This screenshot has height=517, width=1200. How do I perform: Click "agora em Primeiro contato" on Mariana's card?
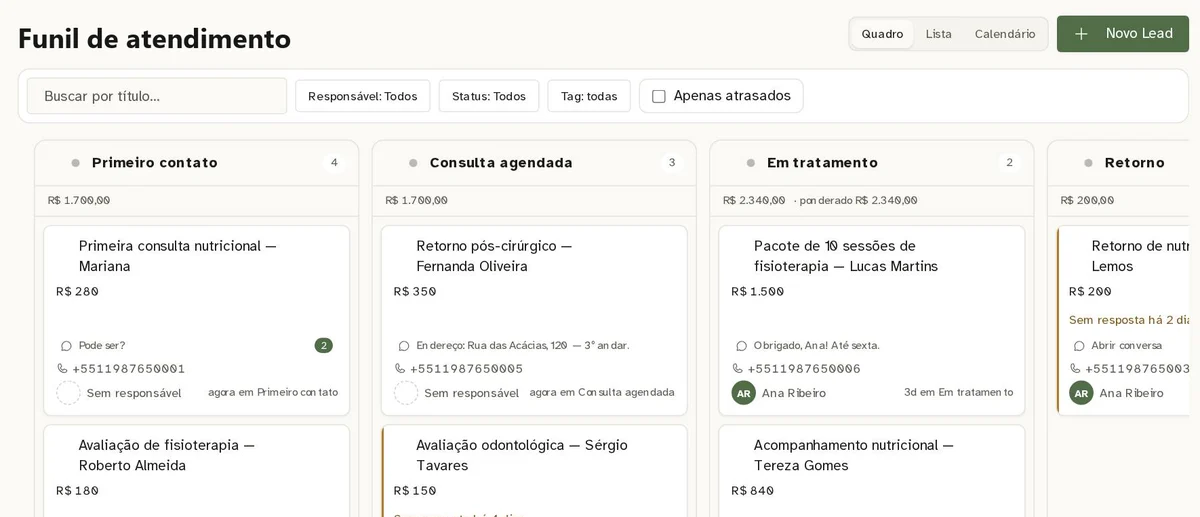tap(273, 393)
